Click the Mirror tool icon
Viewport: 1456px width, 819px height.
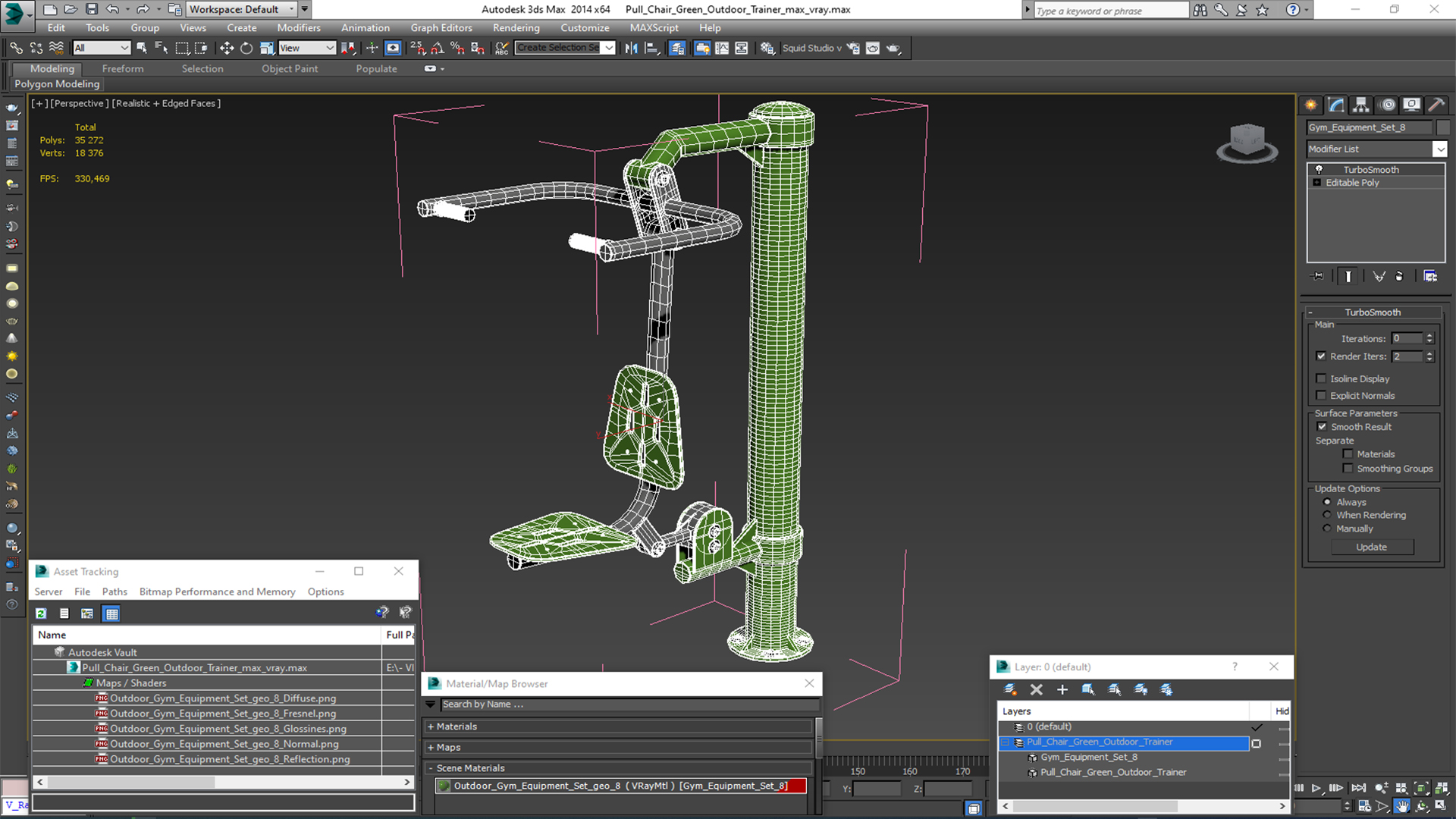point(631,48)
